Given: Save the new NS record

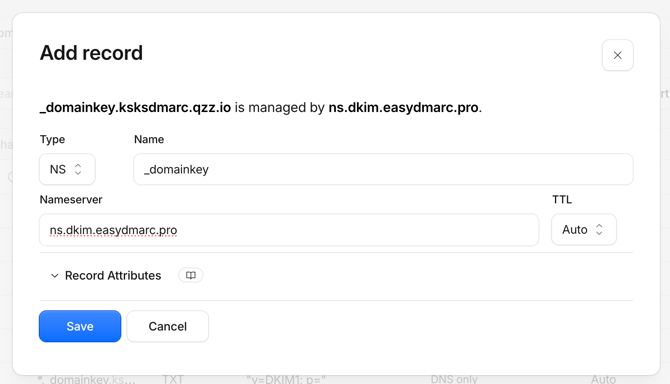Looking at the screenshot, I should click(x=80, y=326).
